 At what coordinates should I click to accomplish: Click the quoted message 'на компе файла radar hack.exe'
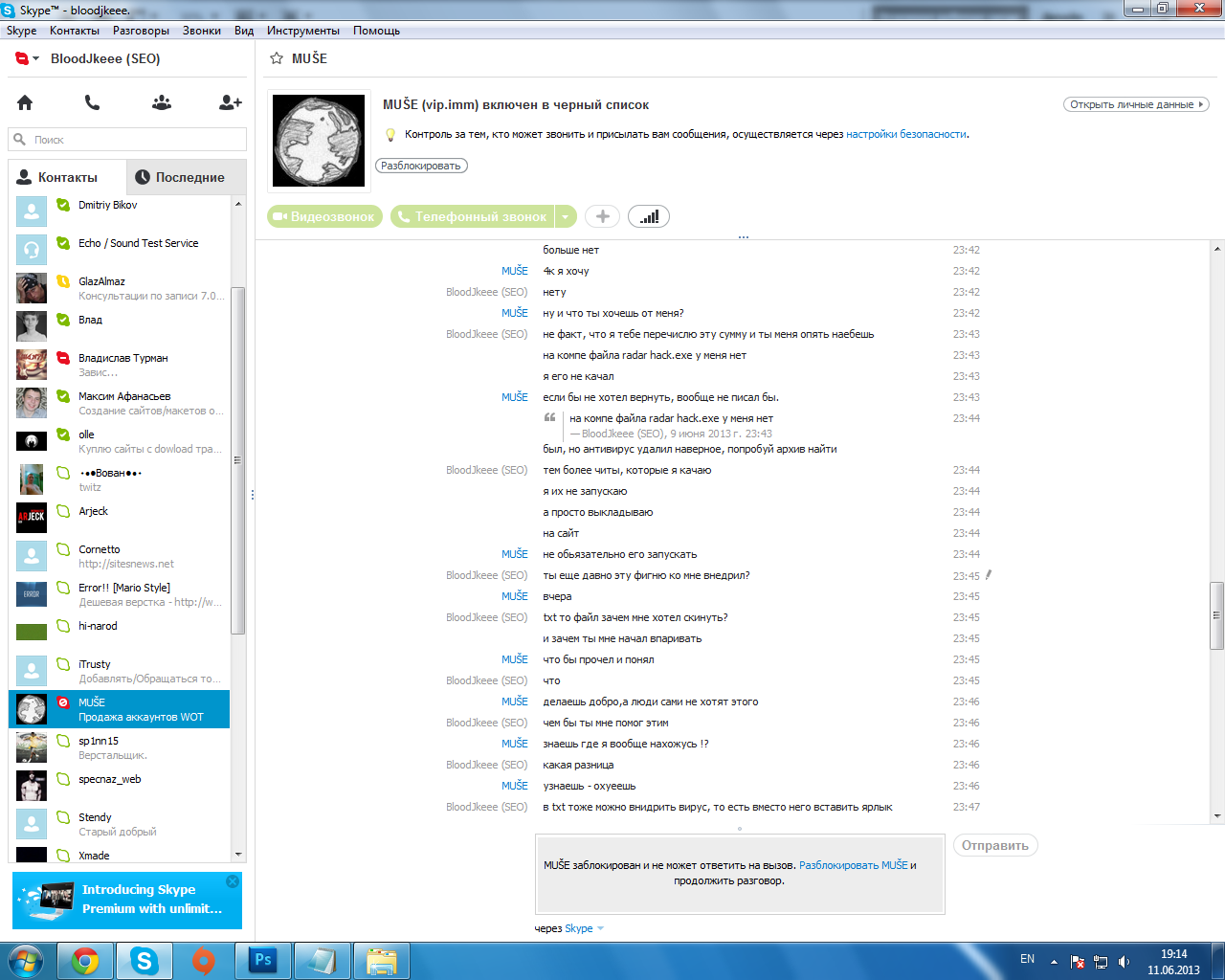click(x=671, y=418)
